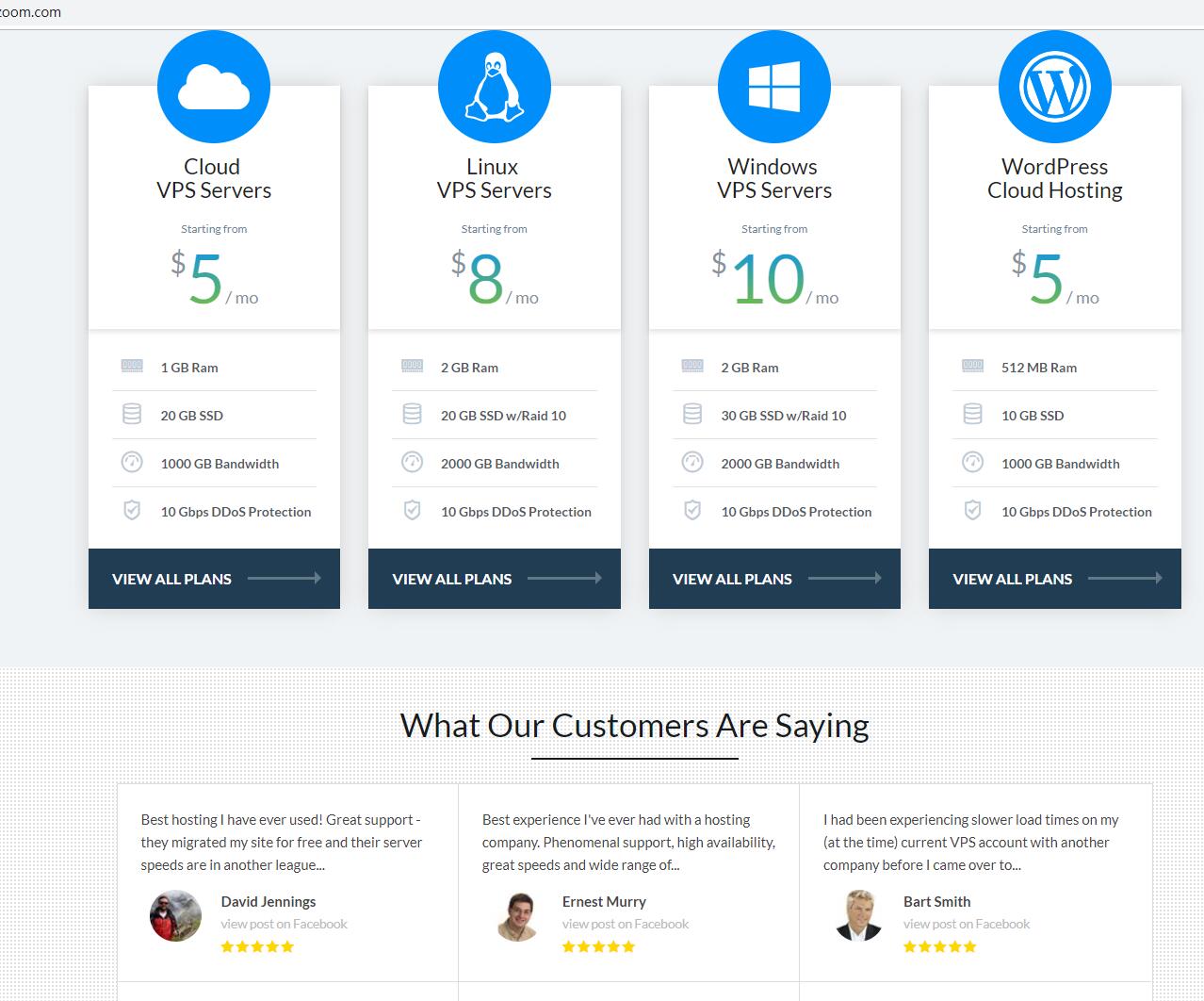This screenshot has height=1001, width=1204.
Task: Click the browser address bar URL
Action: tap(31, 12)
